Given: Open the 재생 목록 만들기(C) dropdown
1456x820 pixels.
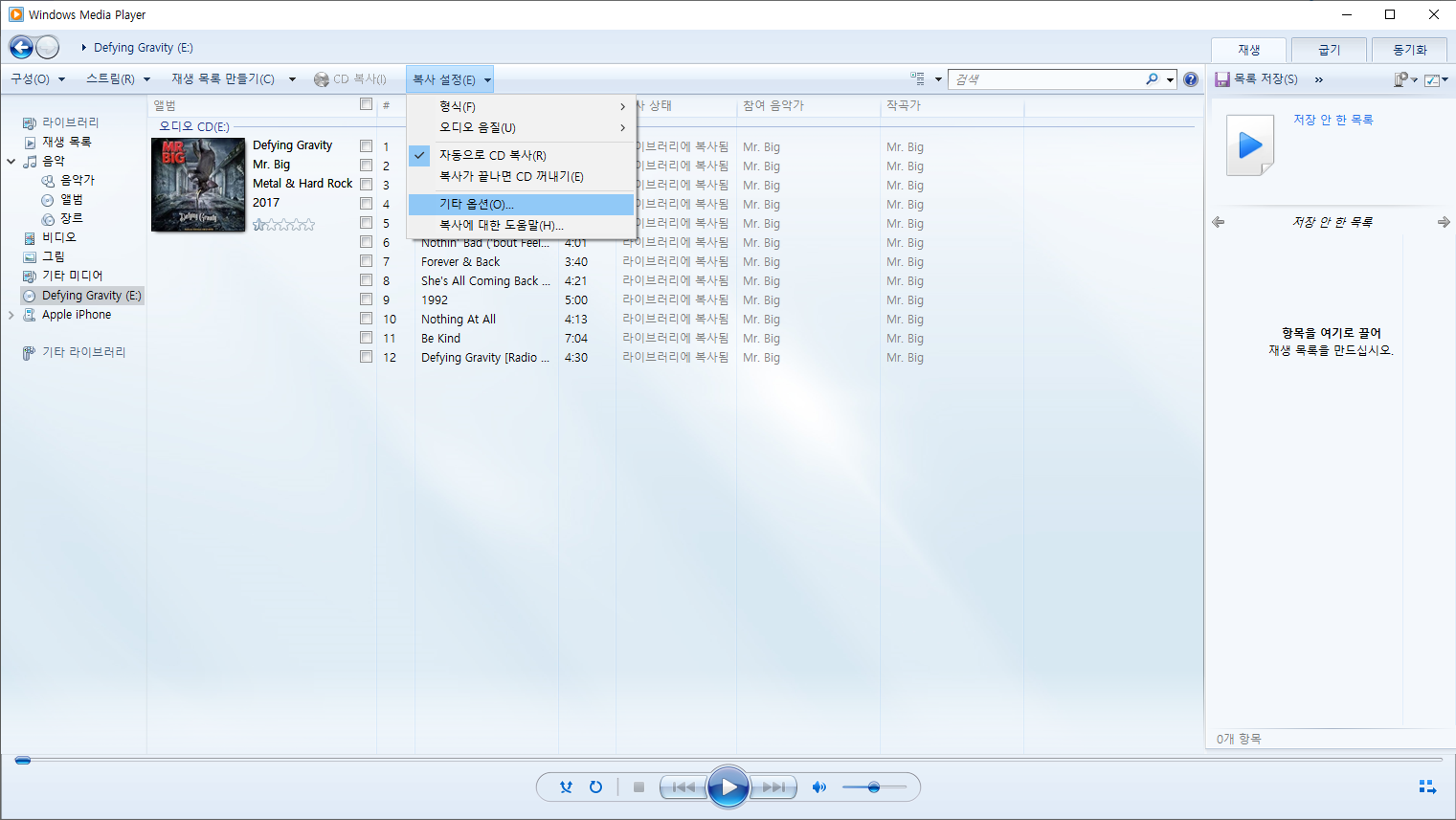Looking at the screenshot, I should [x=233, y=79].
